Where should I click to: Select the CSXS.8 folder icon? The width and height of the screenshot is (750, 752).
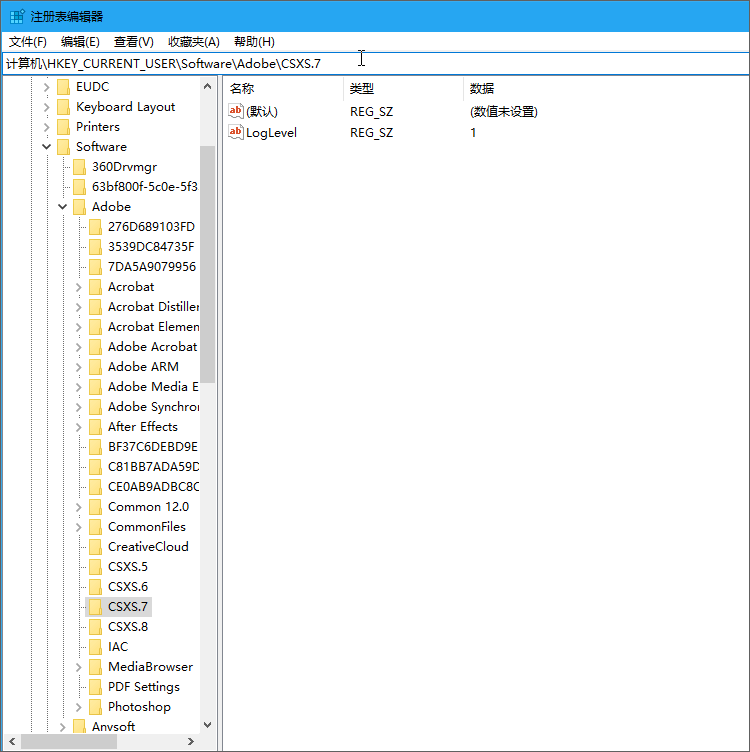[x=95, y=627]
